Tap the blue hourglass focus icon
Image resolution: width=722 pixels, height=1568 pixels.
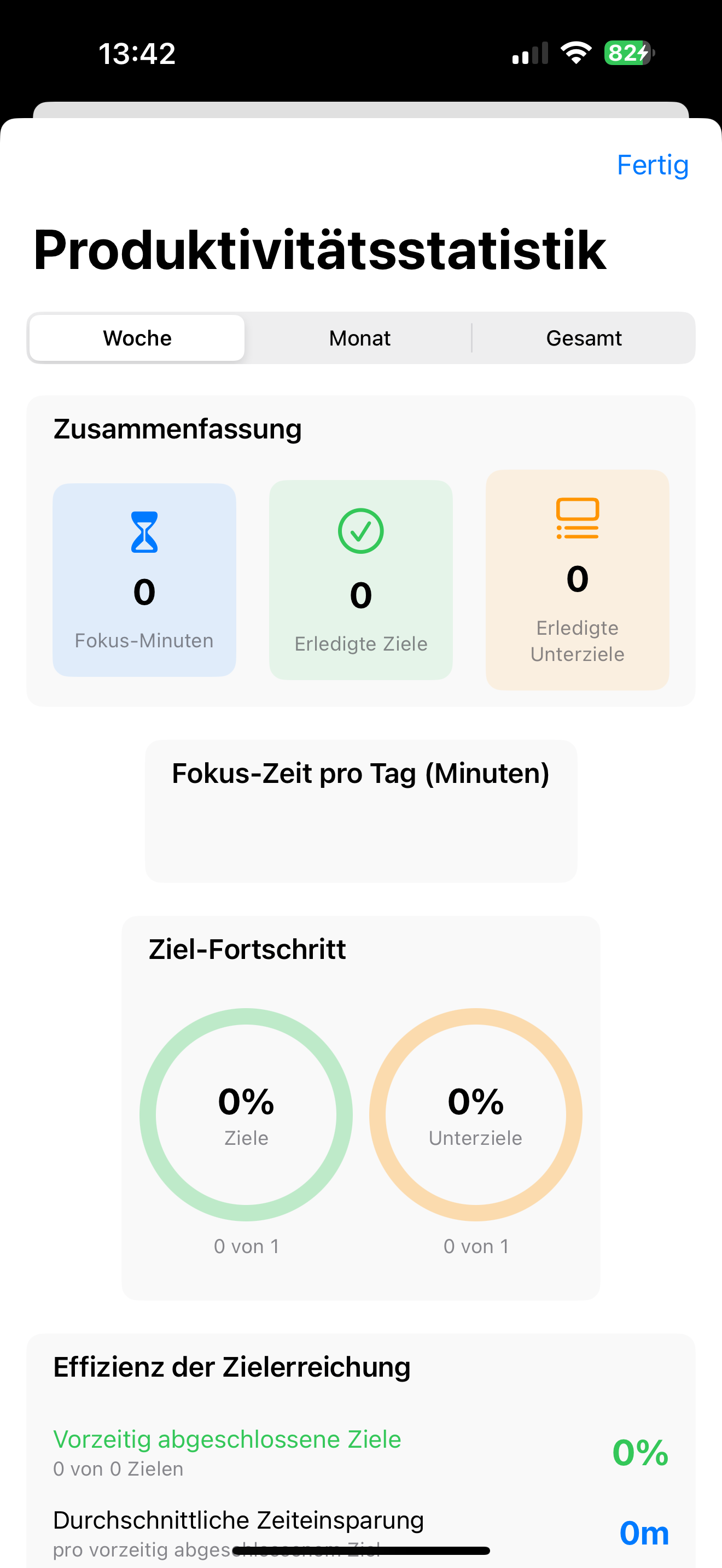pyautogui.click(x=144, y=532)
